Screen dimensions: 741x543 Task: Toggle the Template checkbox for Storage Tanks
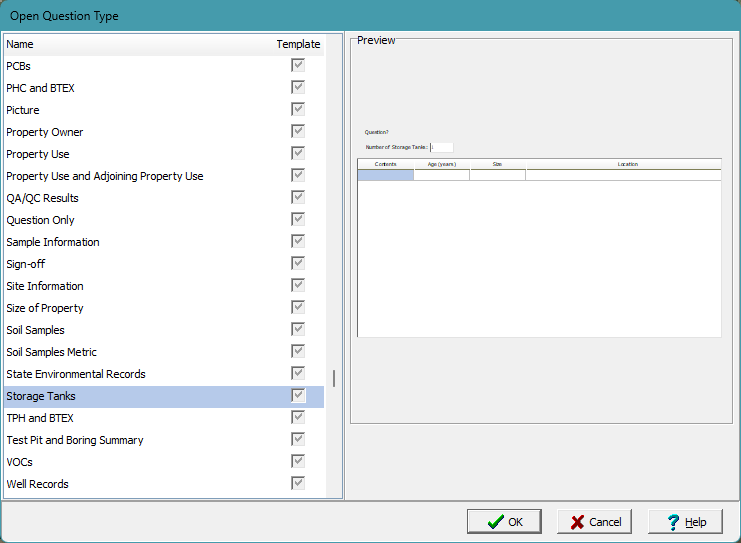click(x=298, y=396)
